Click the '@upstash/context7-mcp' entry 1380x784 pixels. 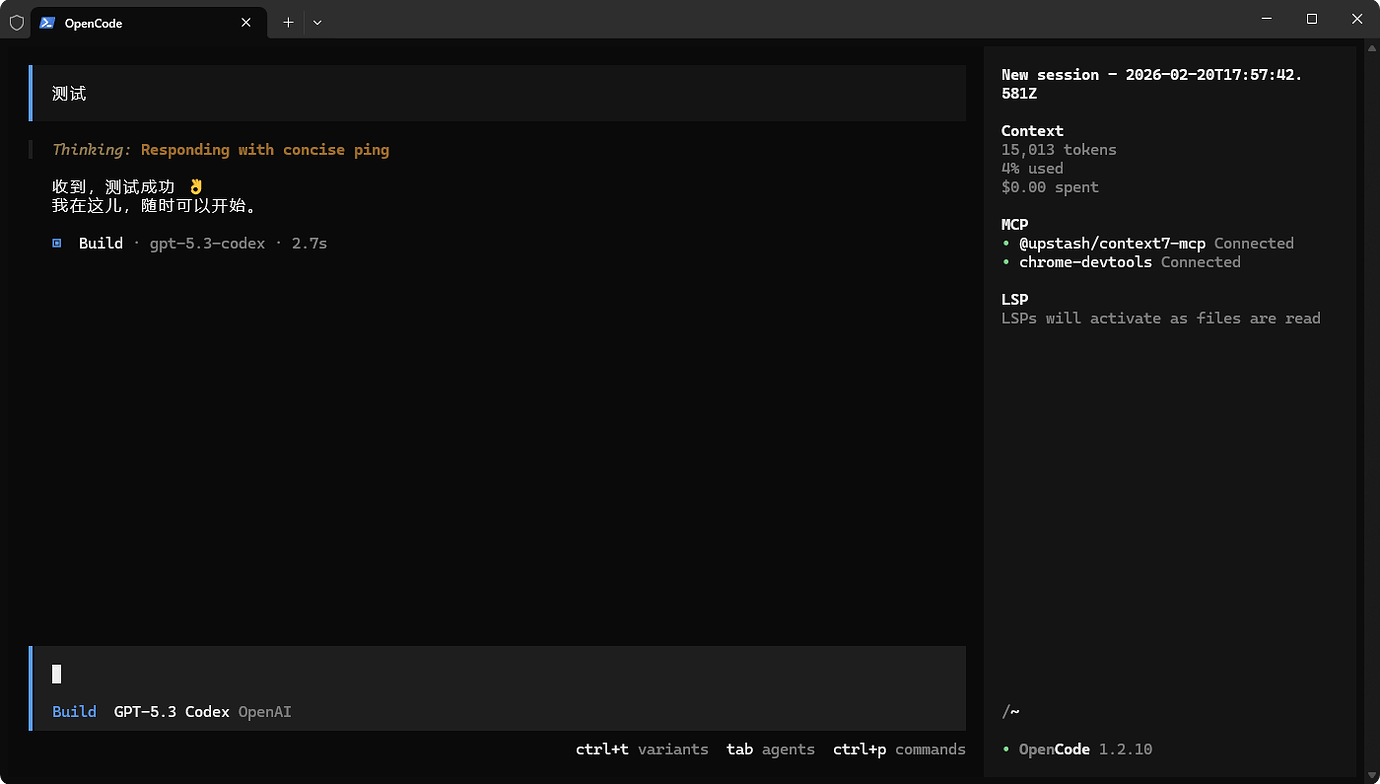[x=1112, y=243]
